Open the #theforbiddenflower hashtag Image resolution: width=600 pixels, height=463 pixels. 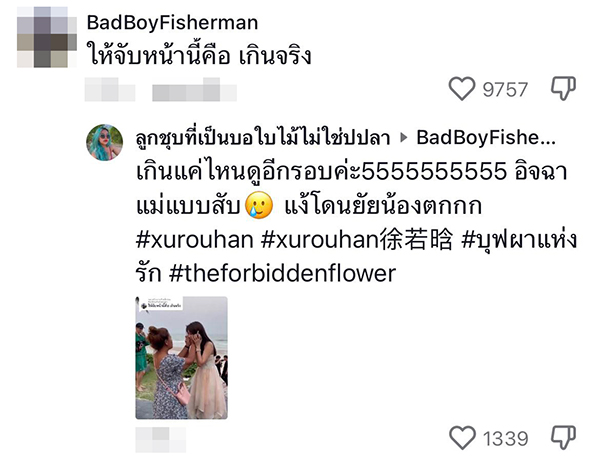coord(282,274)
